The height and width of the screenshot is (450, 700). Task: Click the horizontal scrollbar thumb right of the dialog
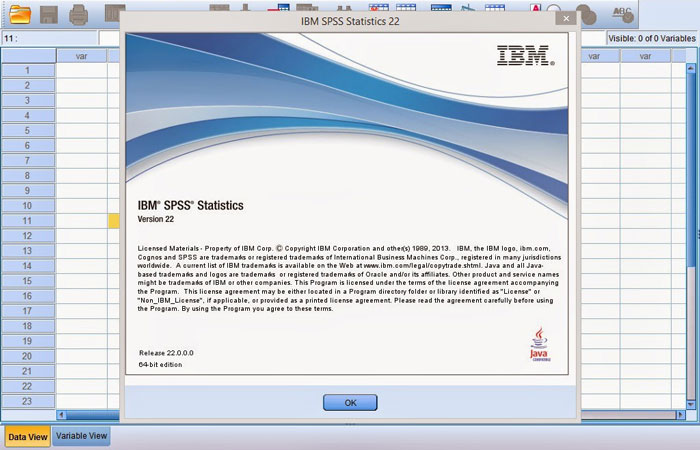coord(628,415)
